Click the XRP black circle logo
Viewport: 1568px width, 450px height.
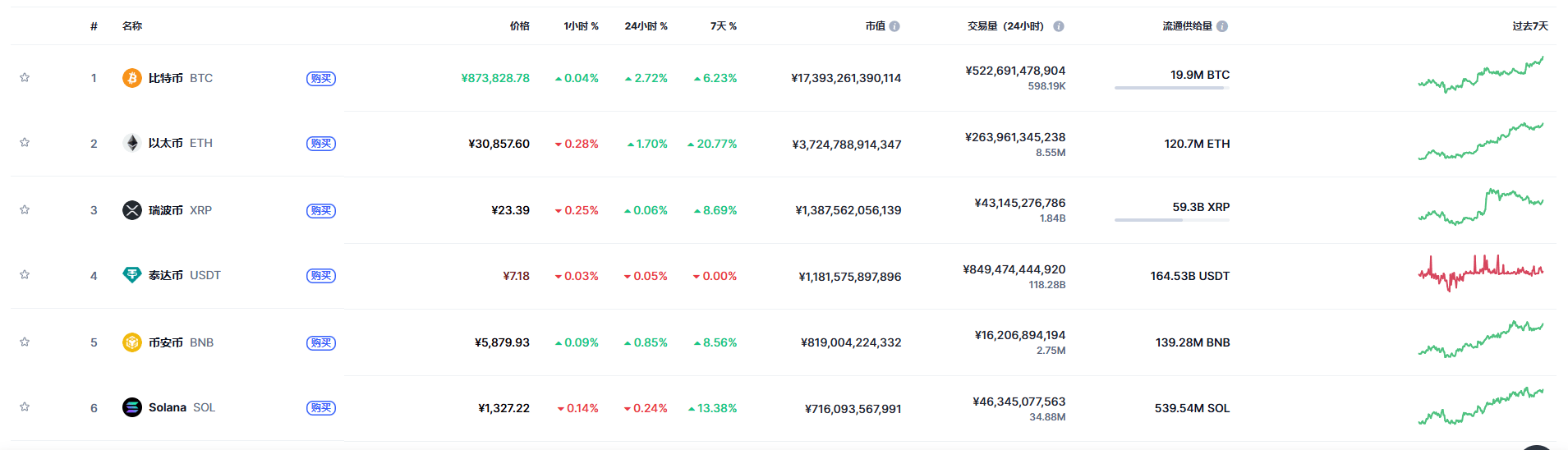click(132, 210)
